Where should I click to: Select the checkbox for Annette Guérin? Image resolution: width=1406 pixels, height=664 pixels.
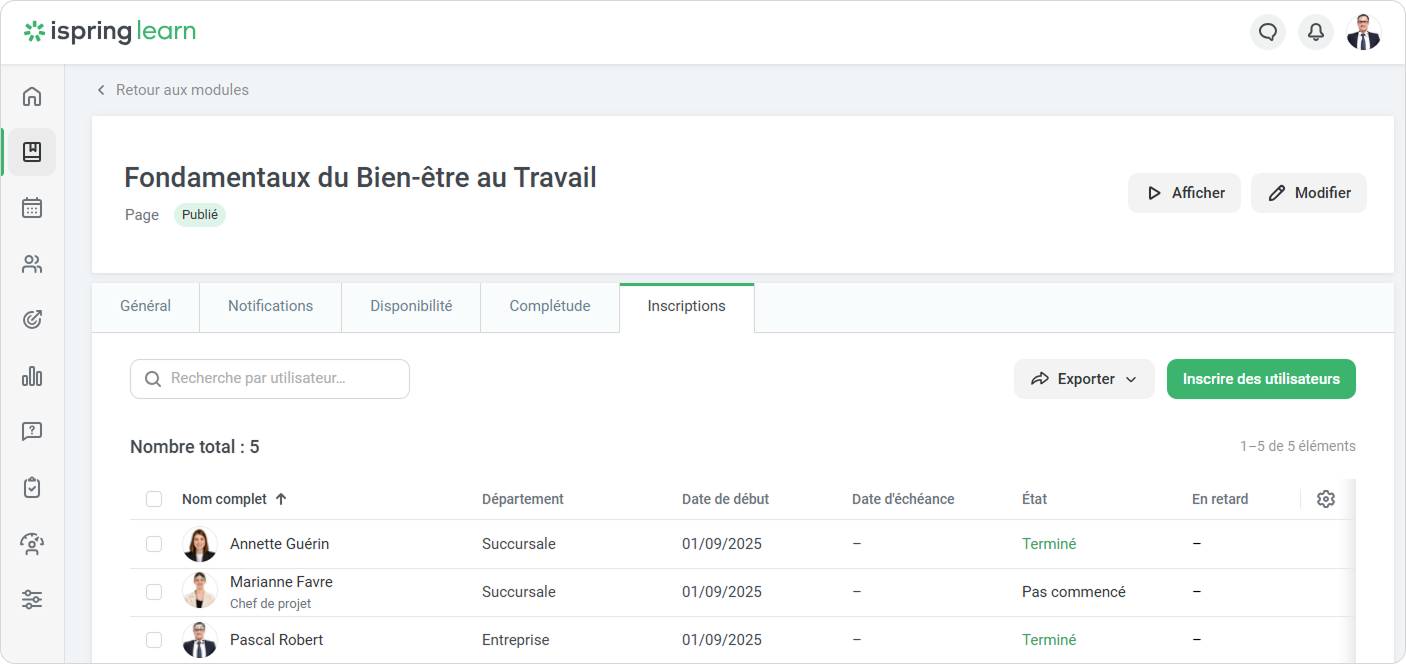[x=154, y=544]
